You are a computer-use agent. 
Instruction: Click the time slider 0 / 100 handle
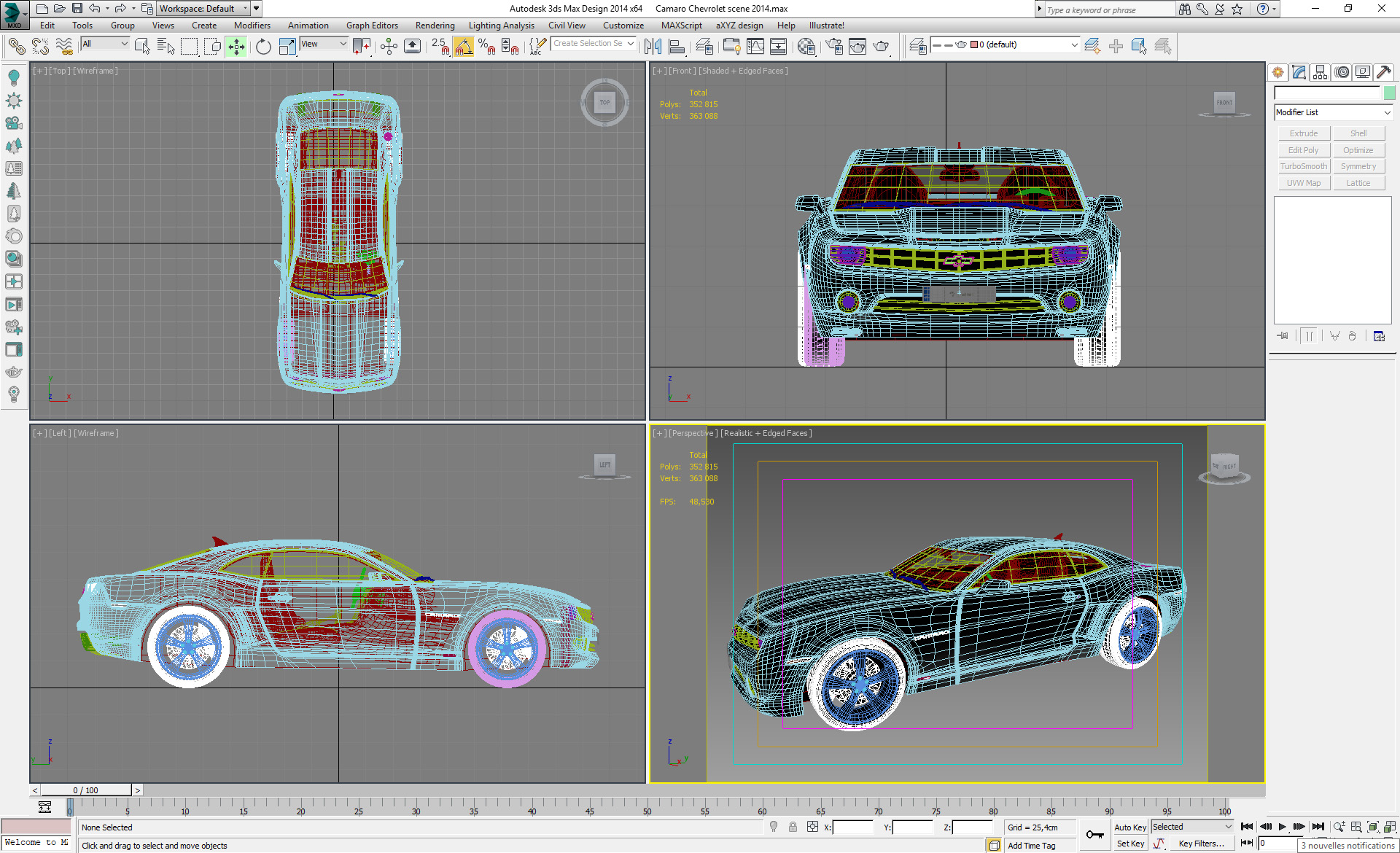[86, 790]
